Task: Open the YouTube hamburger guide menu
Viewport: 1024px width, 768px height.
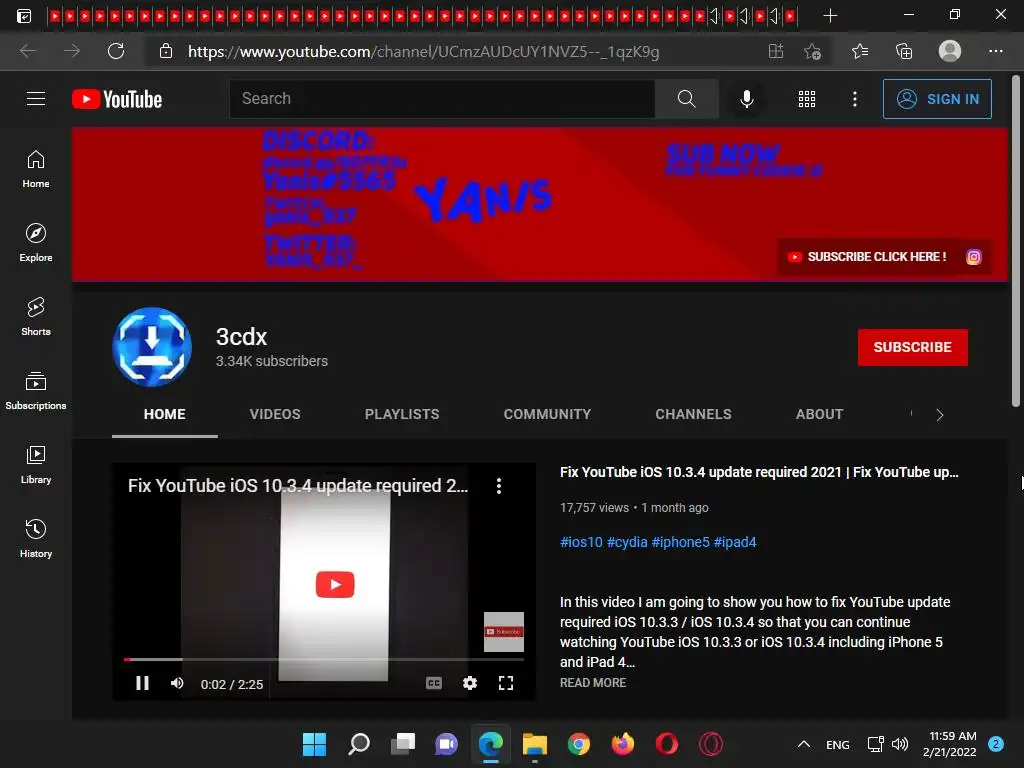Action: (36, 99)
